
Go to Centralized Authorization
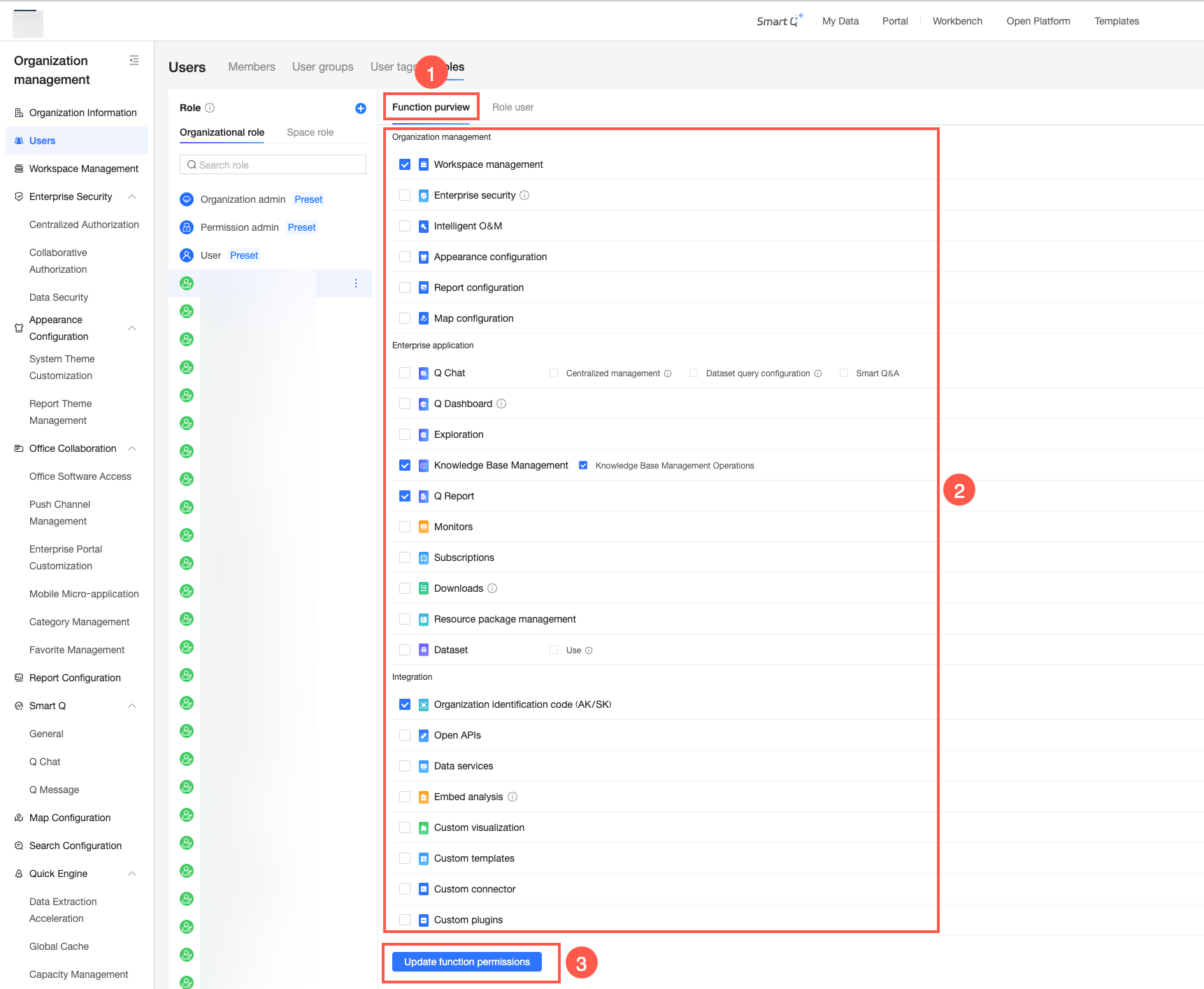click(x=84, y=225)
